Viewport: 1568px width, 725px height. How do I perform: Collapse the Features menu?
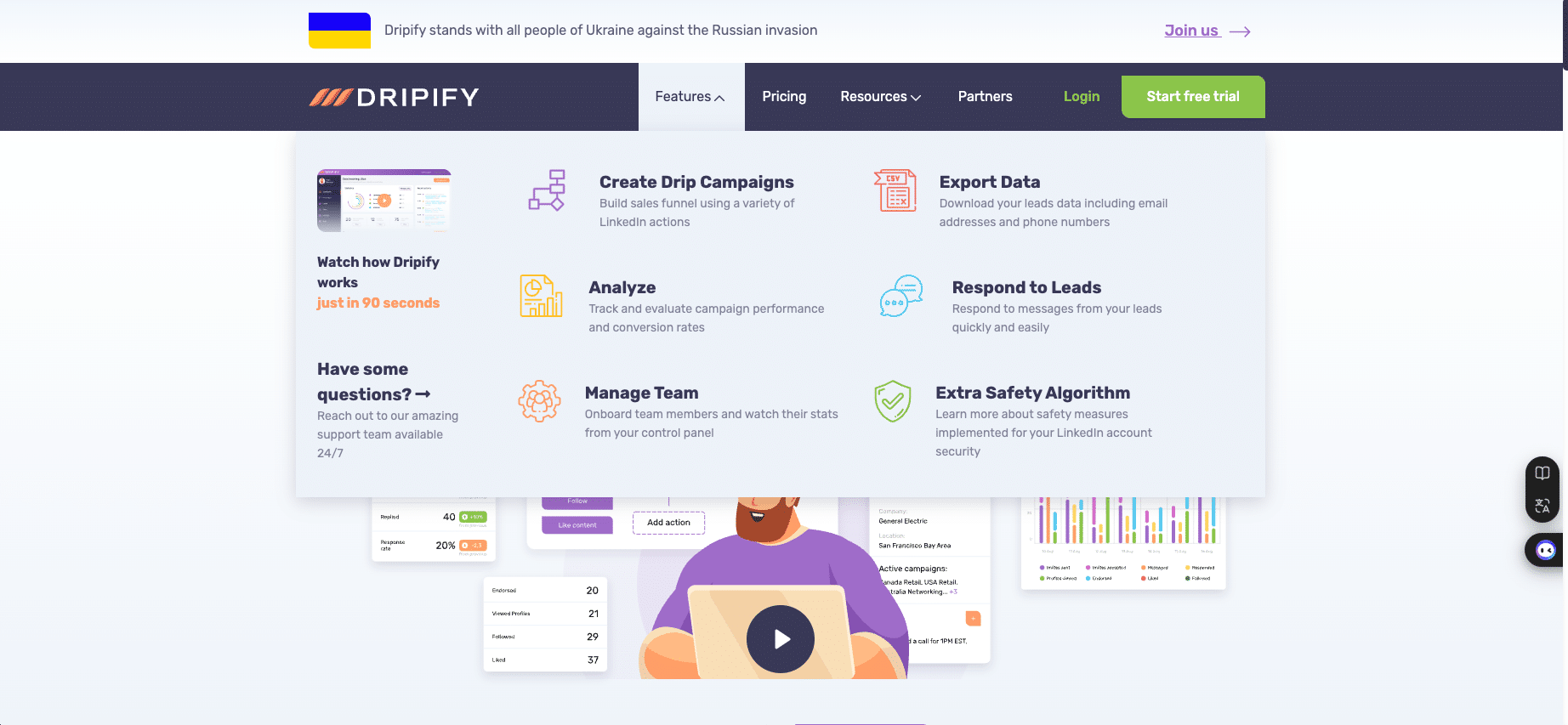coord(690,97)
